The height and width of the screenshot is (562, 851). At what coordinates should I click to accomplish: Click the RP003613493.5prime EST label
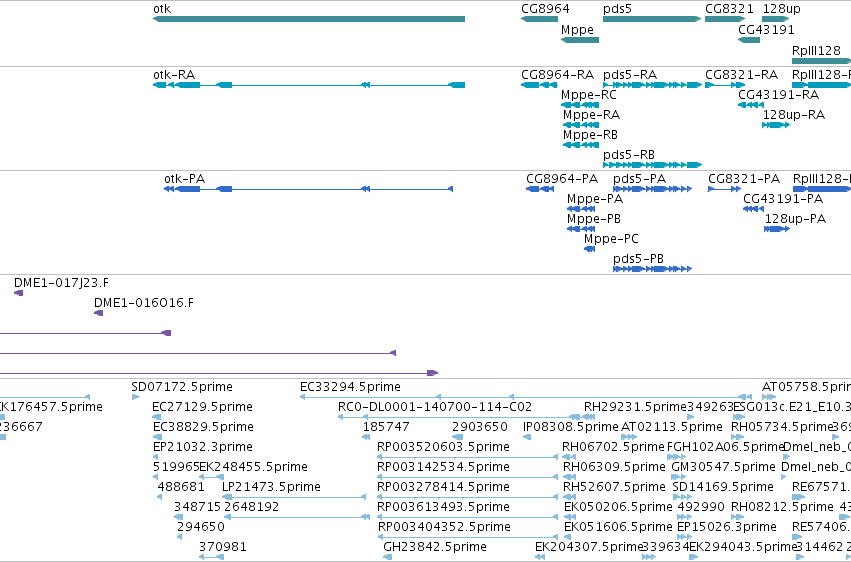click(x=443, y=508)
